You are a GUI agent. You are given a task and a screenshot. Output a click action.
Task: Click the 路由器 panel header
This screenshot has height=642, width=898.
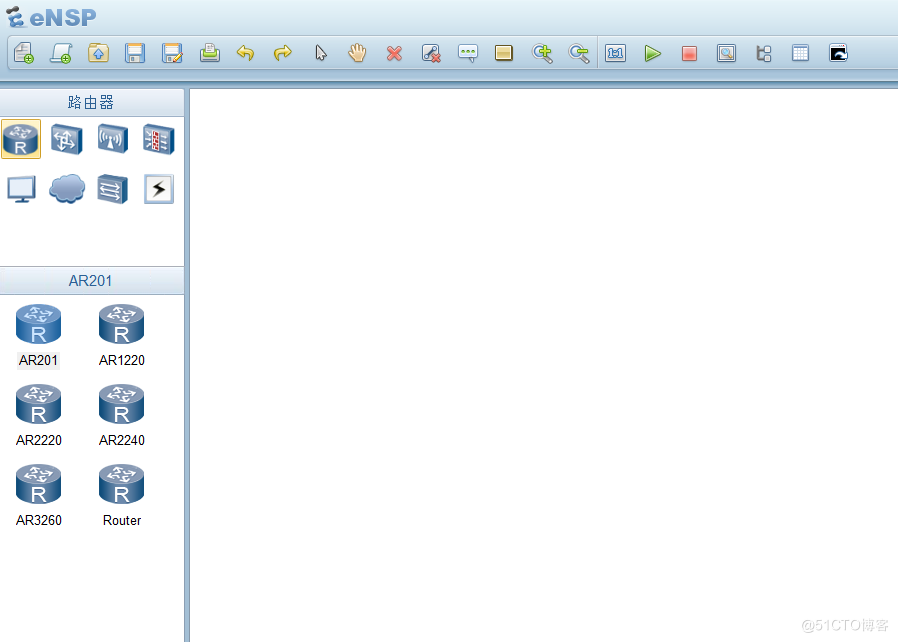click(91, 103)
